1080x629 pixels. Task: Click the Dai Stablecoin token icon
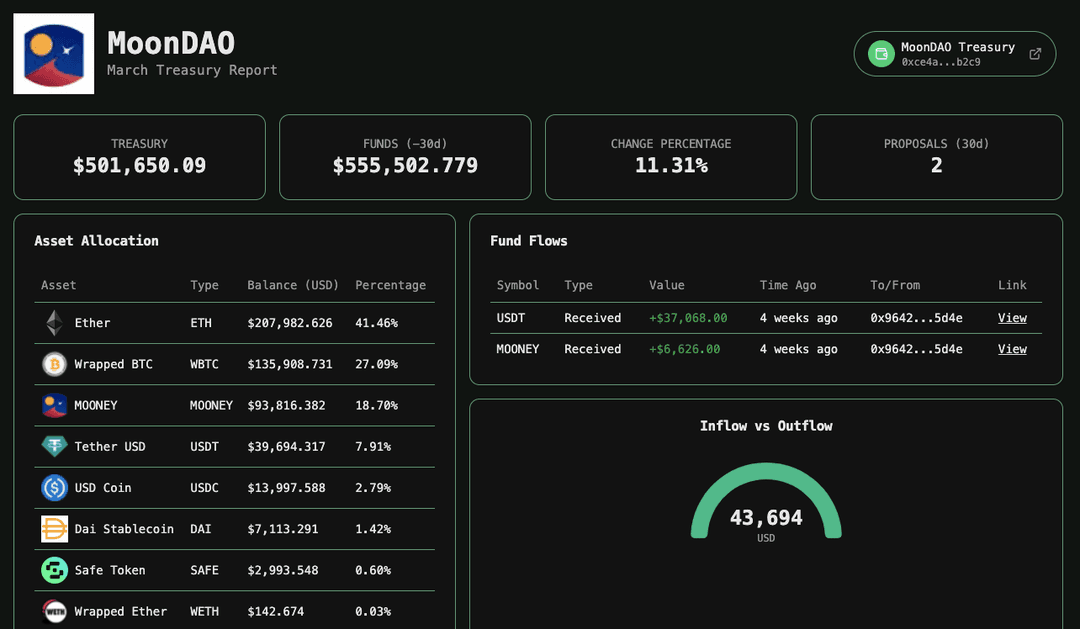pyautogui.click(x=54, y=529)
